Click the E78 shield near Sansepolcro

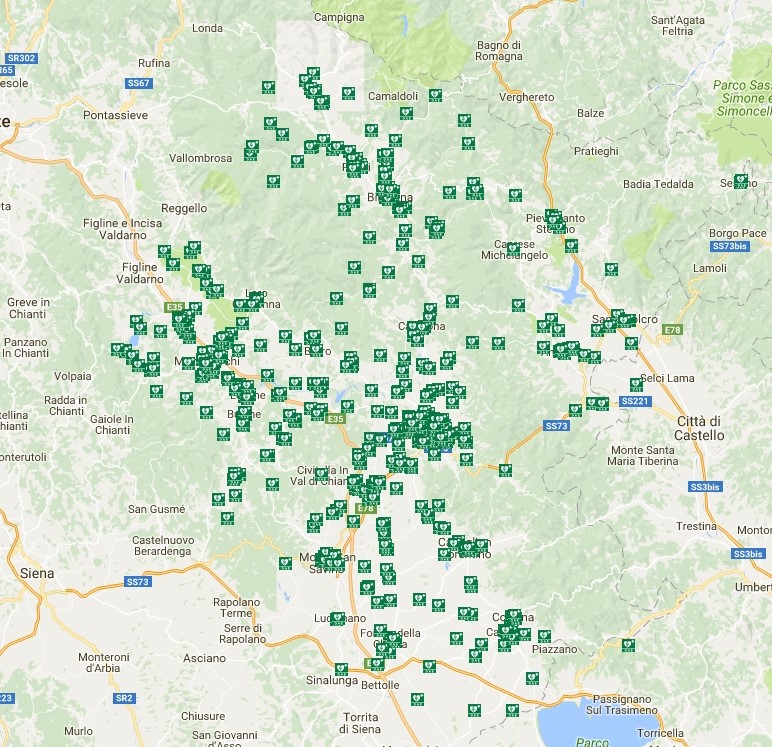673,329
